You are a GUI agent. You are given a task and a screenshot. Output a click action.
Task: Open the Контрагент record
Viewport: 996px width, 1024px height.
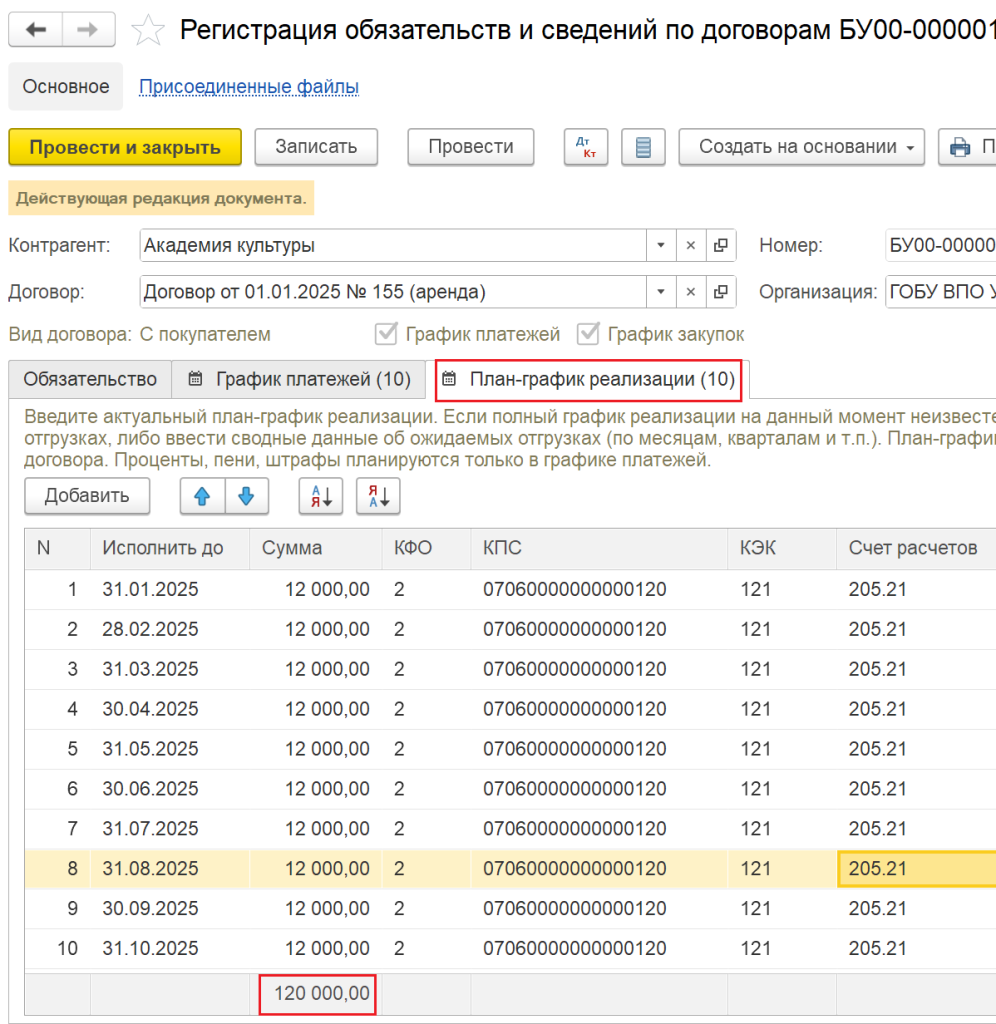(x=720, y=246)
